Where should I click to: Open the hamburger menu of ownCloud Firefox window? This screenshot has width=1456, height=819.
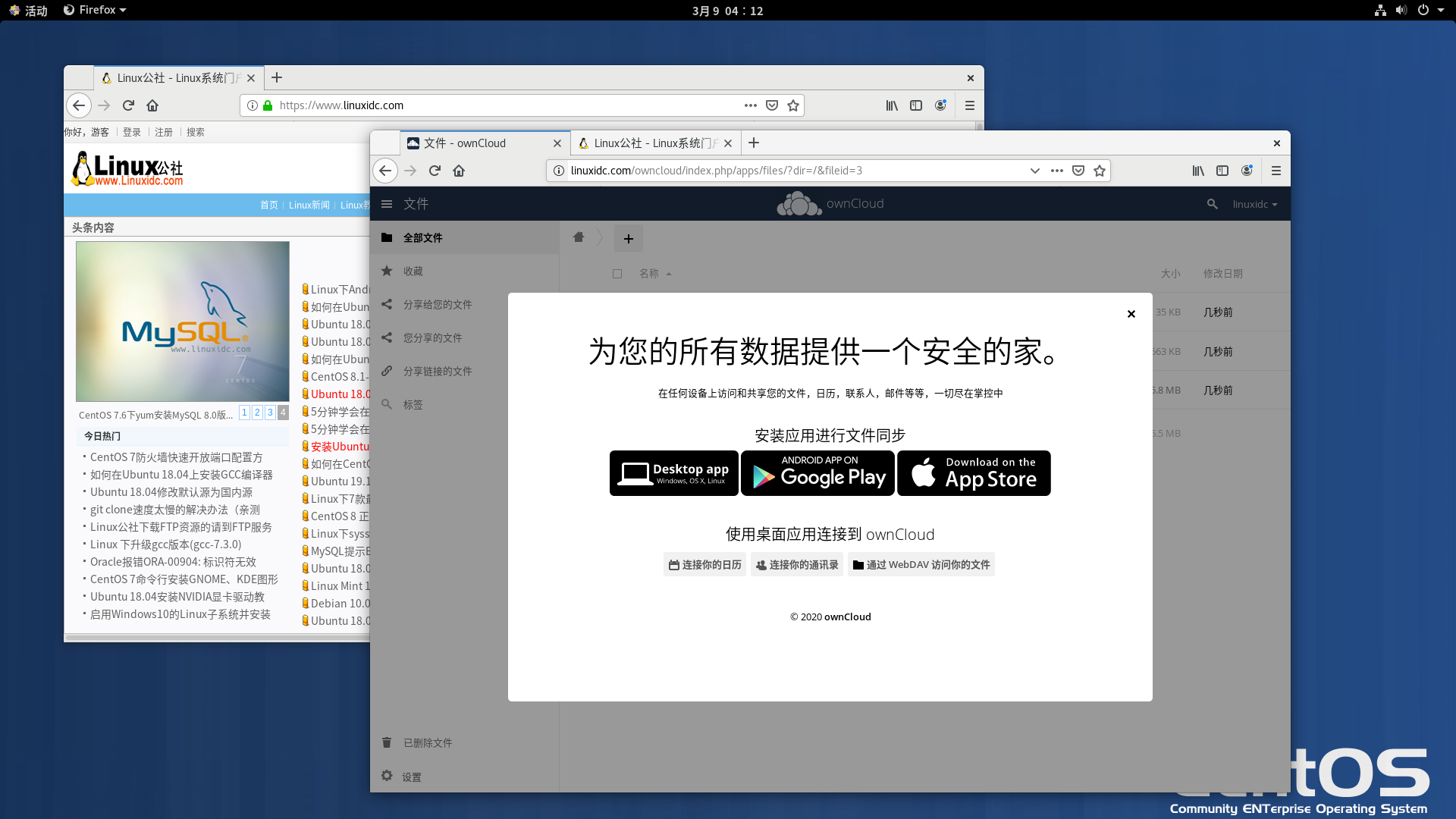coord(1276,171)
